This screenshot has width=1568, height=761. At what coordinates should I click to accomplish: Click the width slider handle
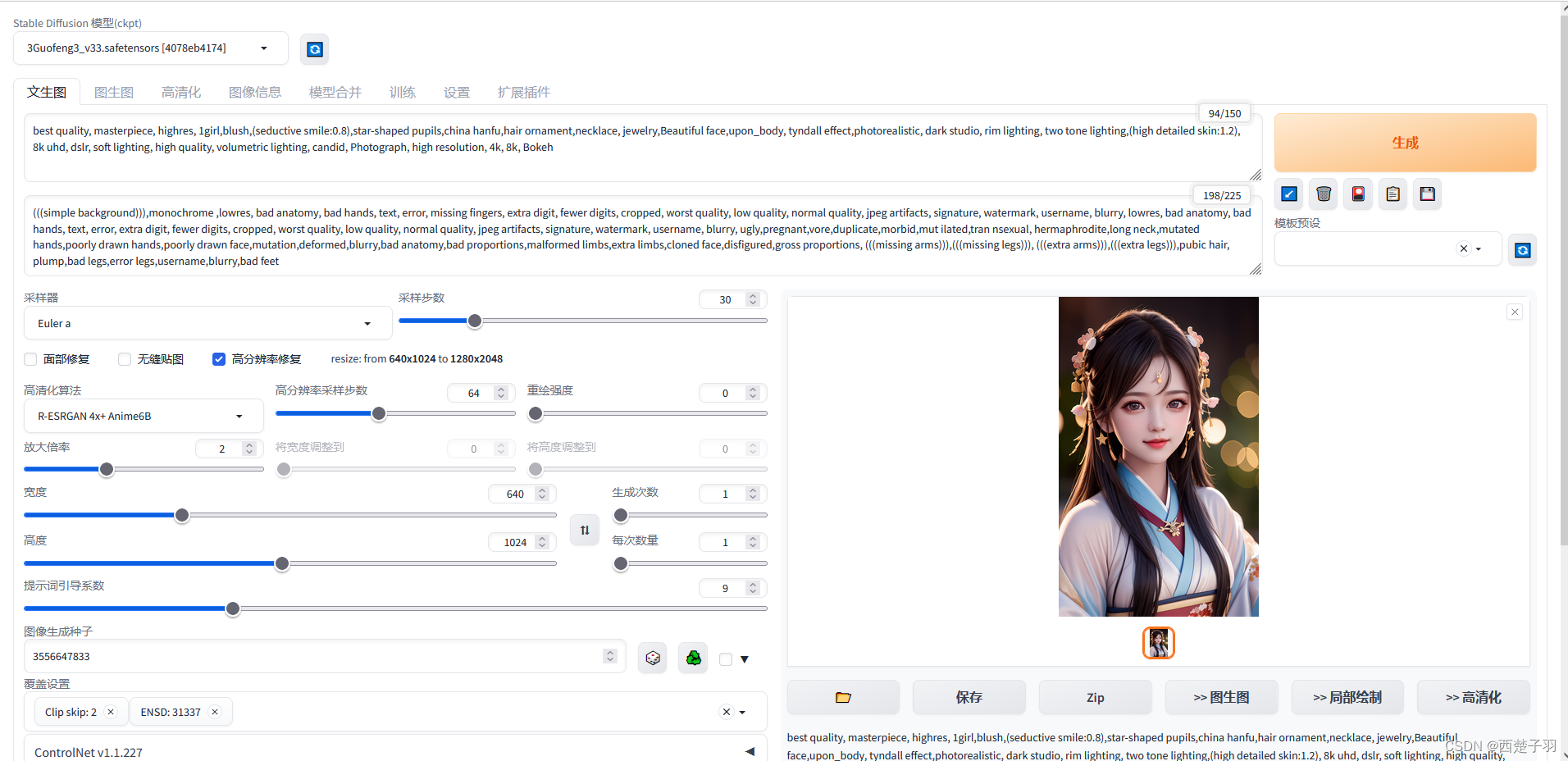(182, 515)
